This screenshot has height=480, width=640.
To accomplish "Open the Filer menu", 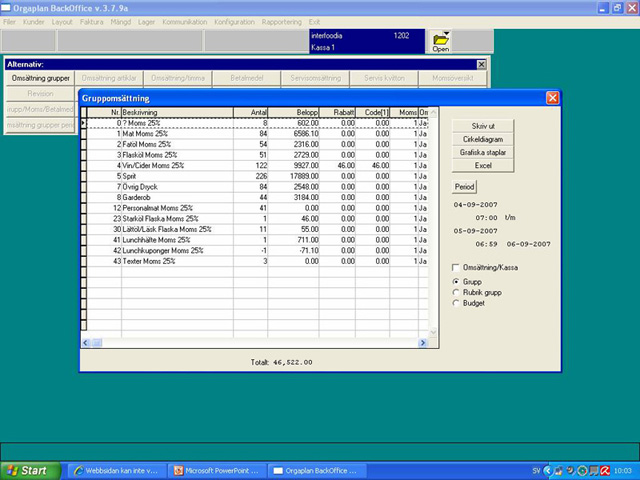I will (9, 22).
